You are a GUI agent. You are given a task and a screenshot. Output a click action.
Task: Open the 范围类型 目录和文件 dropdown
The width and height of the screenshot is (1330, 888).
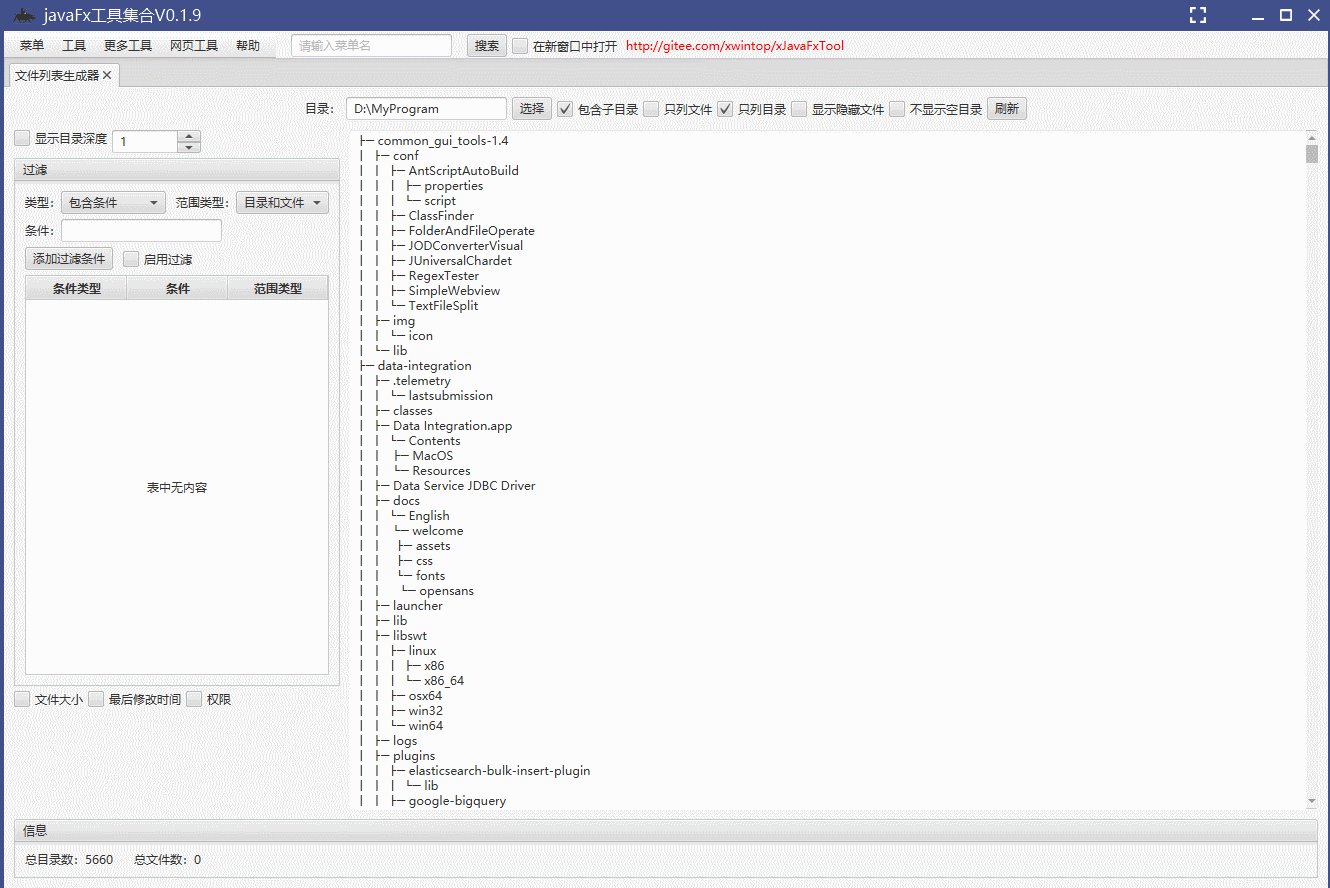(x=282, y=203)
